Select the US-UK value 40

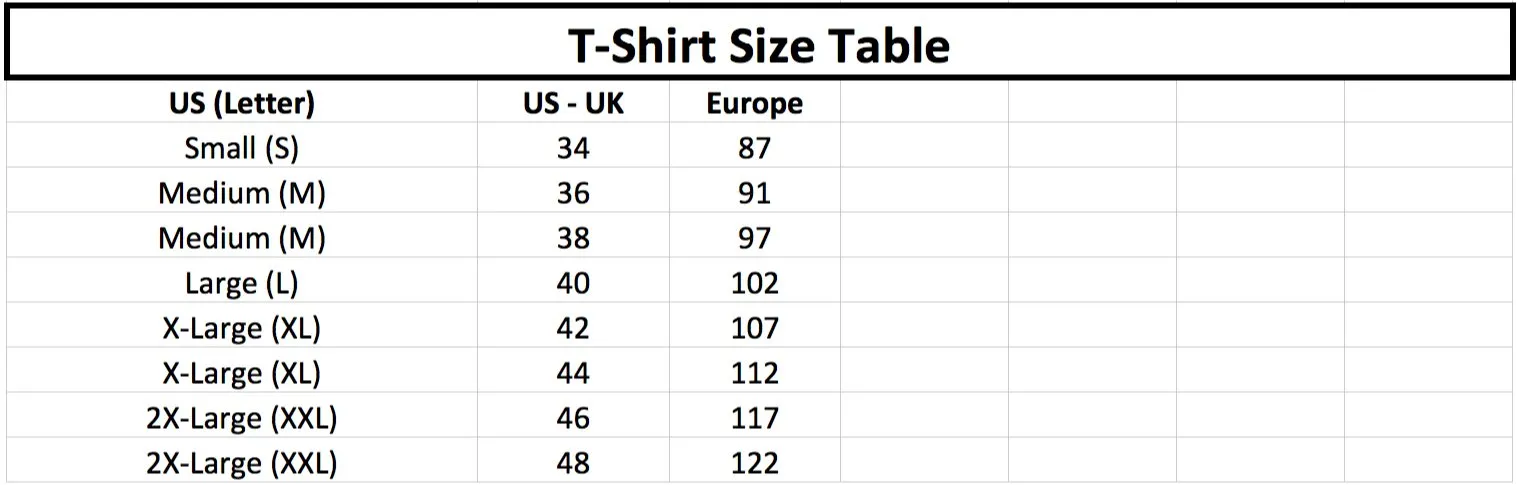(x=573, y=282)
